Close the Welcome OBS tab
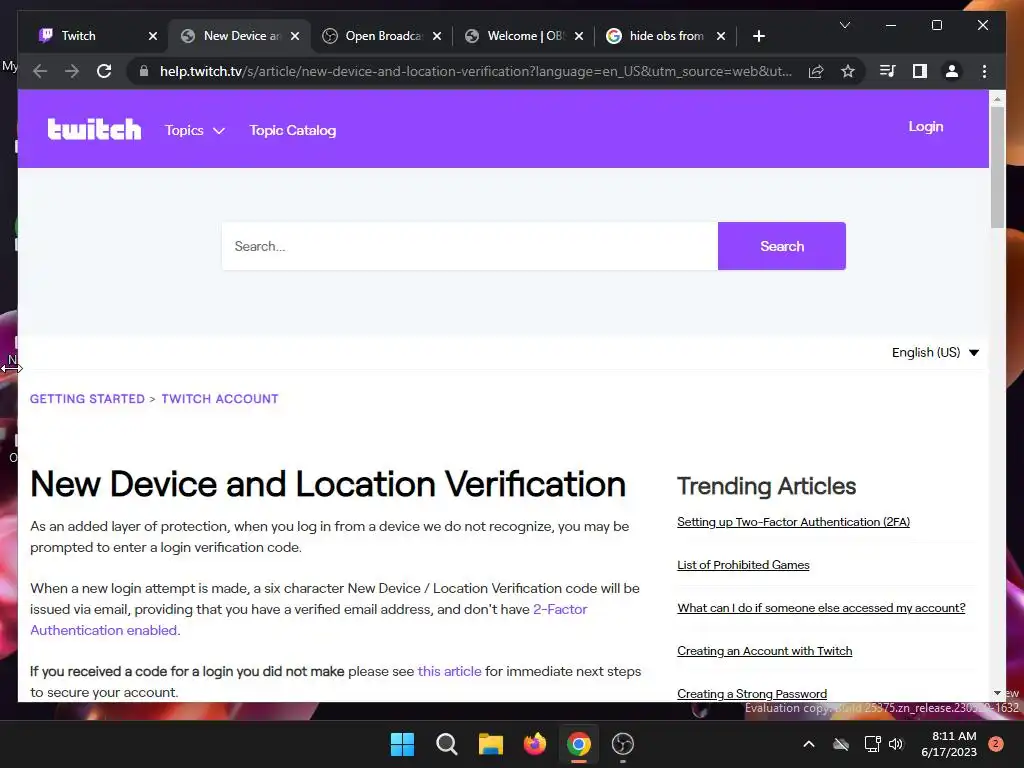1024x768 pixels. [x=579, y=36]
